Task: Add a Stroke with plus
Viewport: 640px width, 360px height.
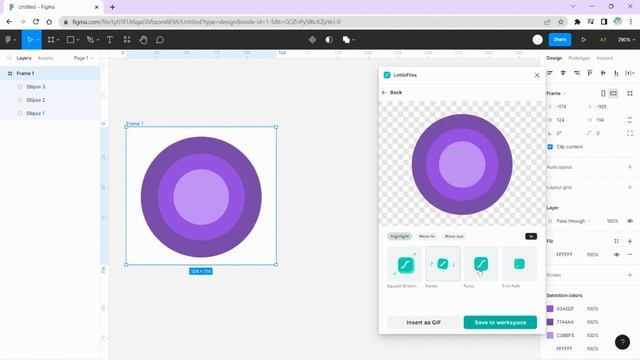Action: (630, 275)
